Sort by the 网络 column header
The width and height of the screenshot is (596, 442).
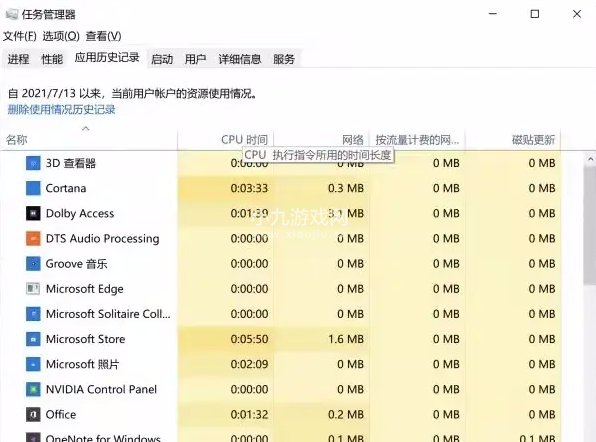coord(321,140)
